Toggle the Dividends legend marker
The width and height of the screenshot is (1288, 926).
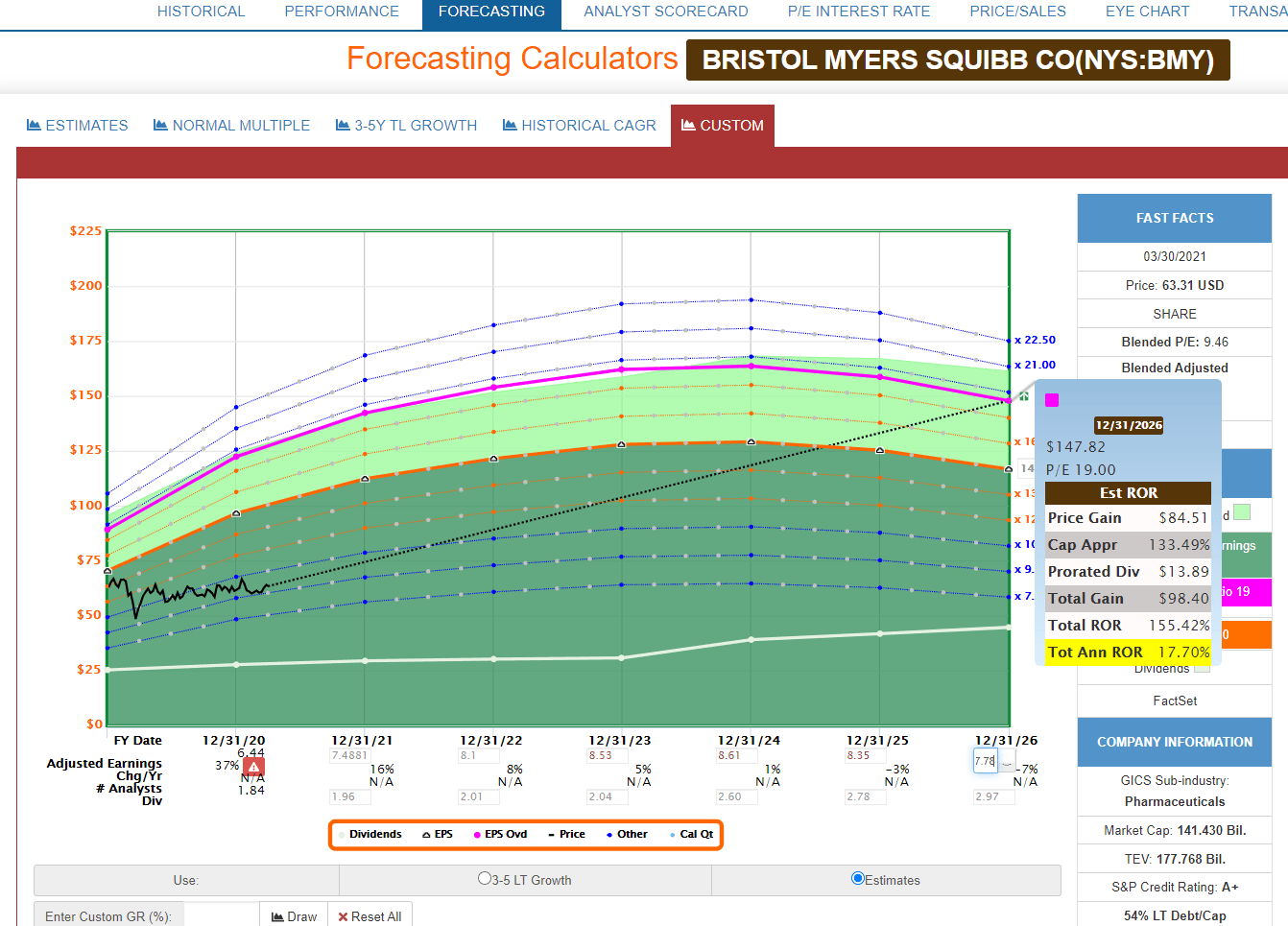(x=342, y=835)
